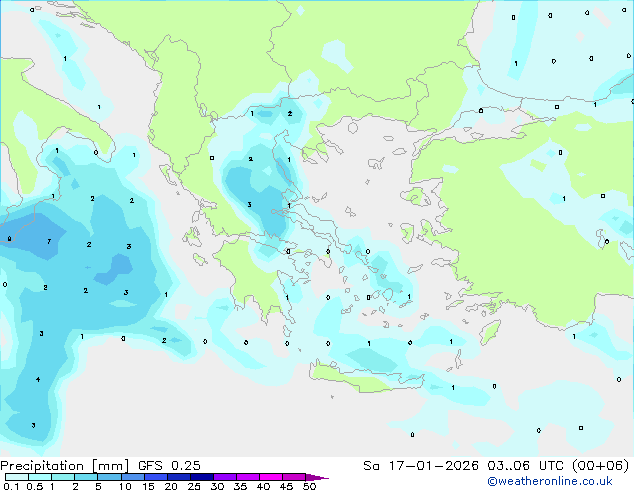Click the legend label '0.5'
The height and width of the screenshot is (490, 634).
coord(35,486)
